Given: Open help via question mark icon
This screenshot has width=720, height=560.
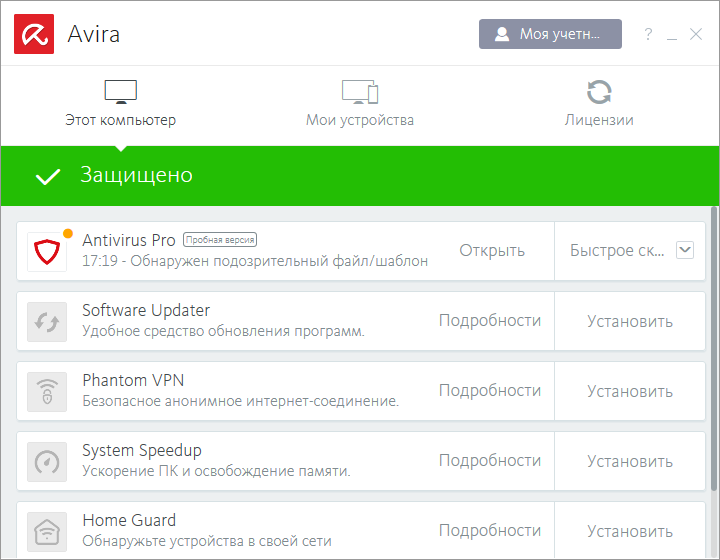Looking at the screenshot, I should pyautogui.click(x=648, y=34).
